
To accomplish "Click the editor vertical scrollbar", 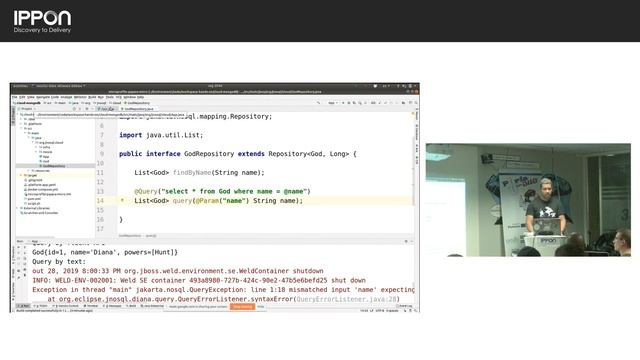I will pos(412,171).
